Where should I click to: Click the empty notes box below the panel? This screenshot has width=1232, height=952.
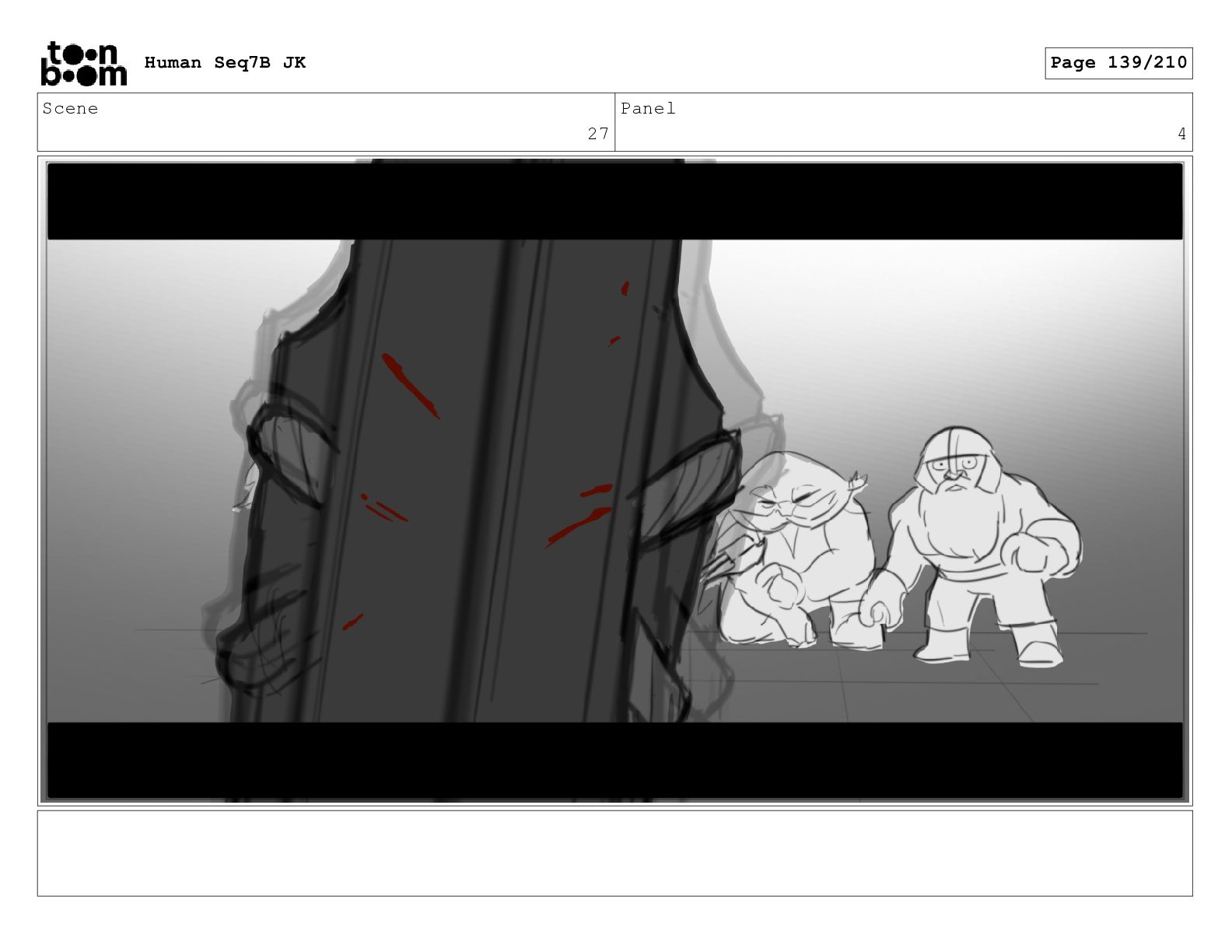click(x=614, y=853)
